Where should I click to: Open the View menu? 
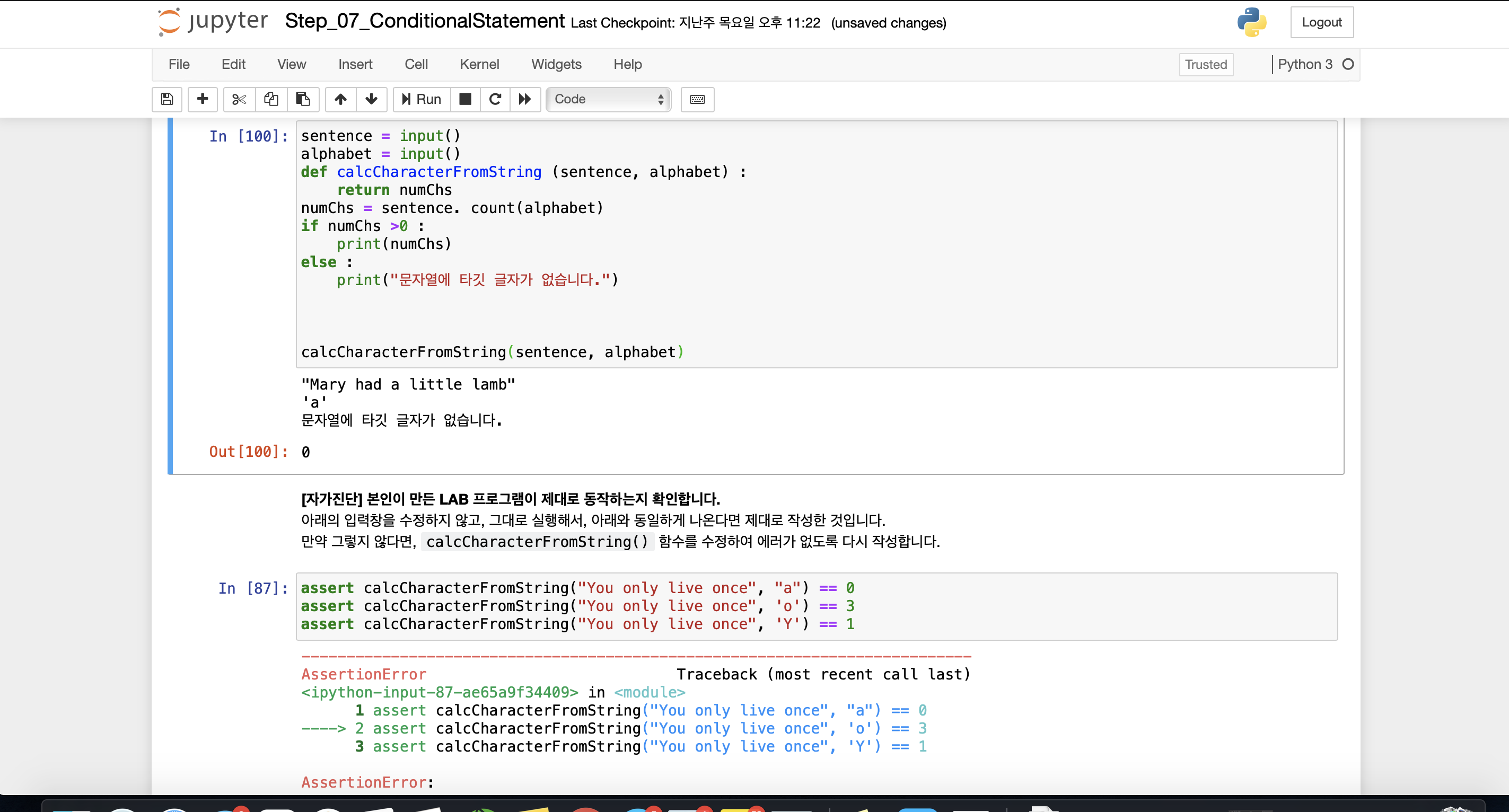pyautogui.click(x=291, y=64)
